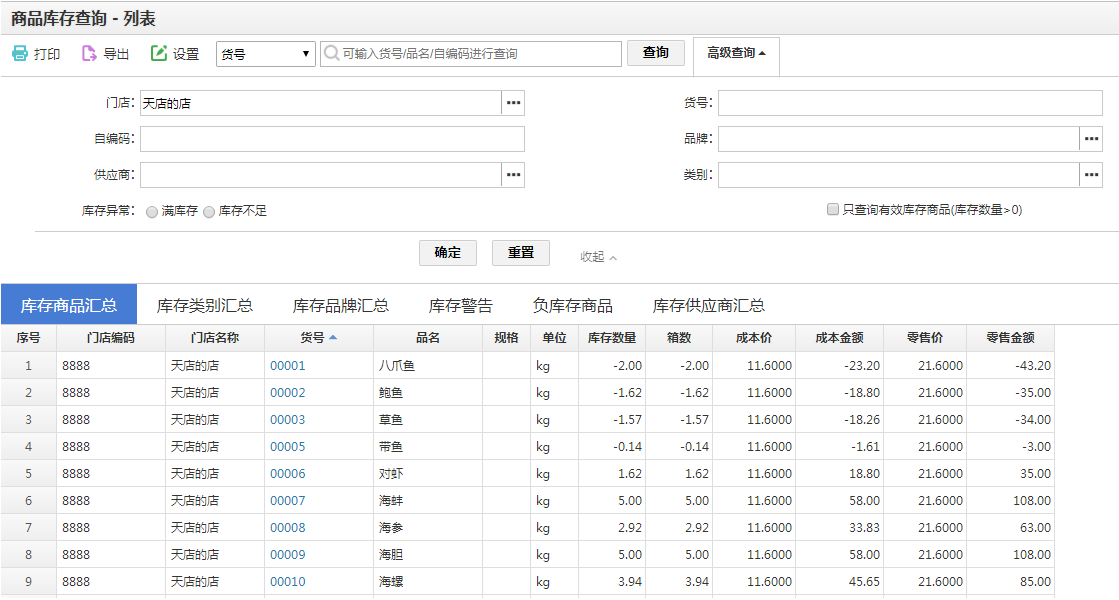
Task: Click the 类别 input field
Action: pos(899,175)
